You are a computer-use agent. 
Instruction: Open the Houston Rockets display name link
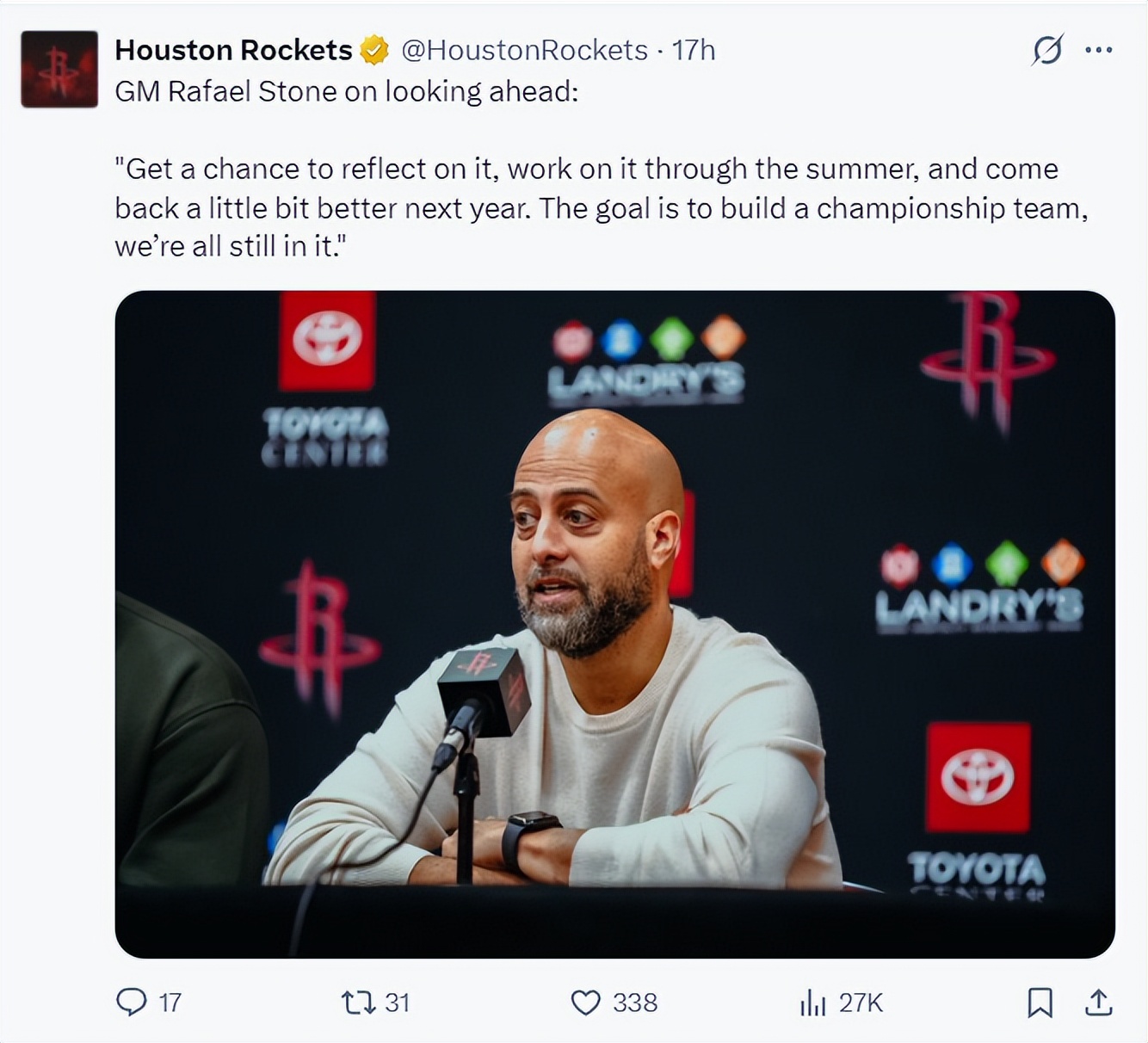[233, 50]
